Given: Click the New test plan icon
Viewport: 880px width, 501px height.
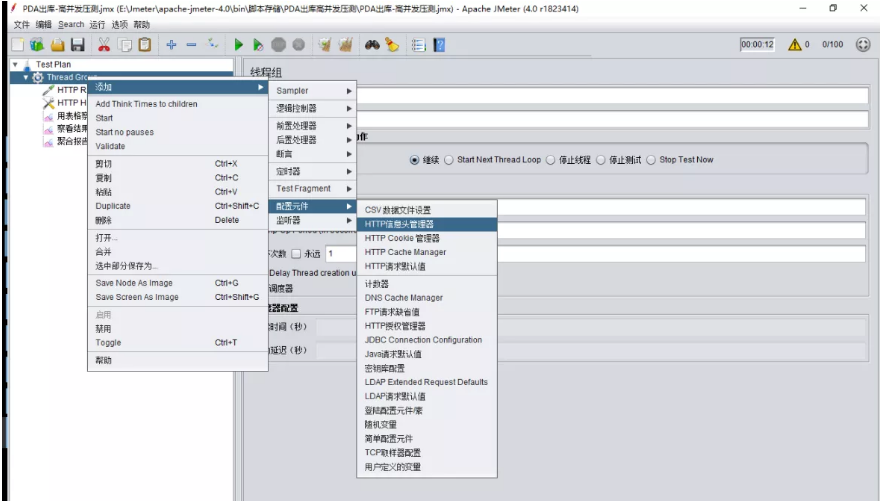Looking at the screenshot, I should coord(18,45).
